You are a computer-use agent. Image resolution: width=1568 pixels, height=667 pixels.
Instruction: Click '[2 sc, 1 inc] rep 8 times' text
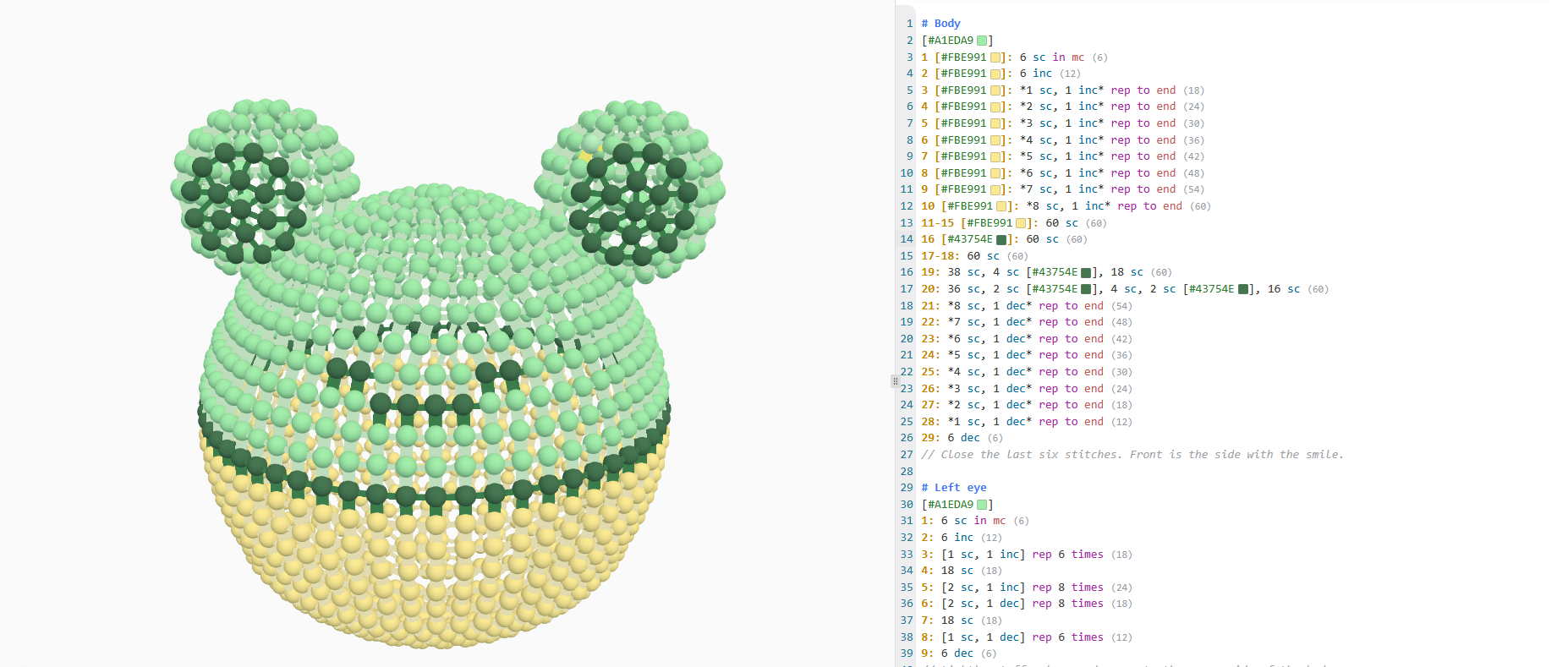[x=1022, y=588]
